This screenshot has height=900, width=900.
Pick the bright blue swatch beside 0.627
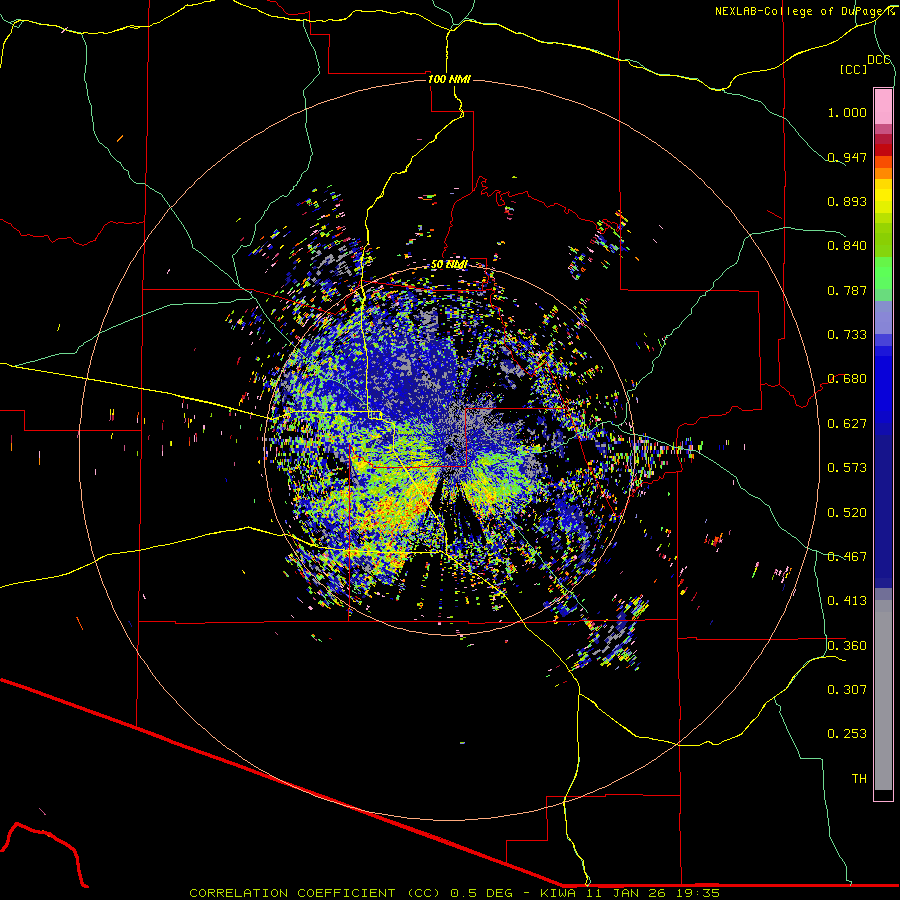(883, 390)
